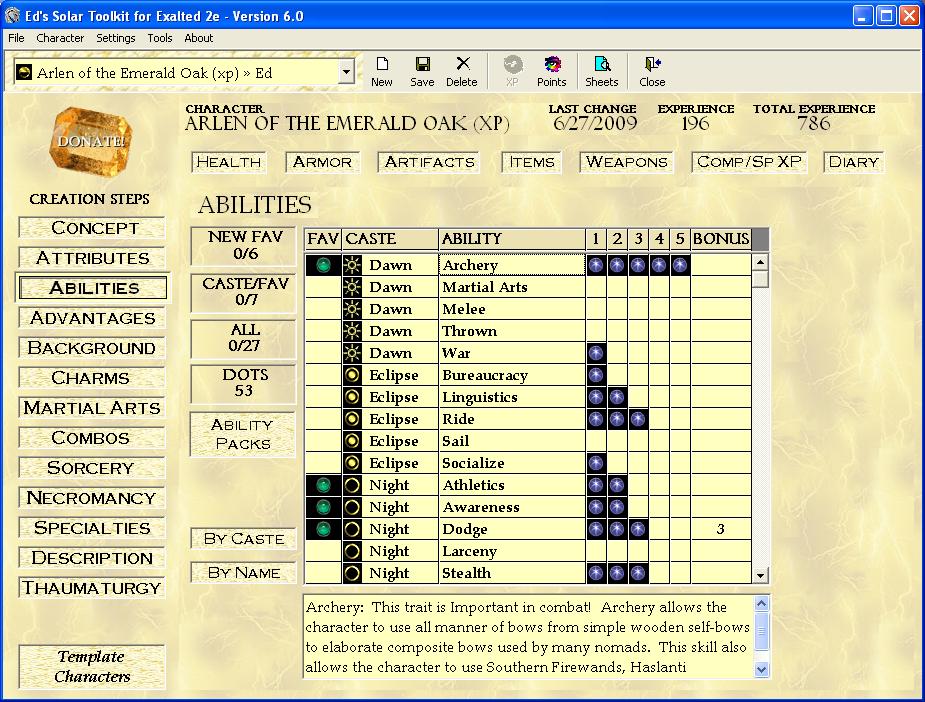
Task: Mark Stealth as favored in FAV column
Action: (323, 573)
